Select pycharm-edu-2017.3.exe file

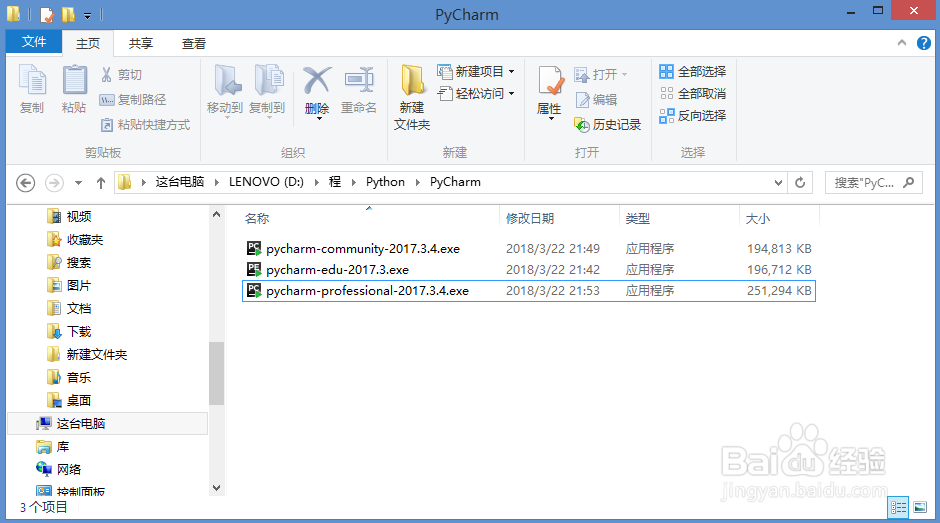[529, 269]
